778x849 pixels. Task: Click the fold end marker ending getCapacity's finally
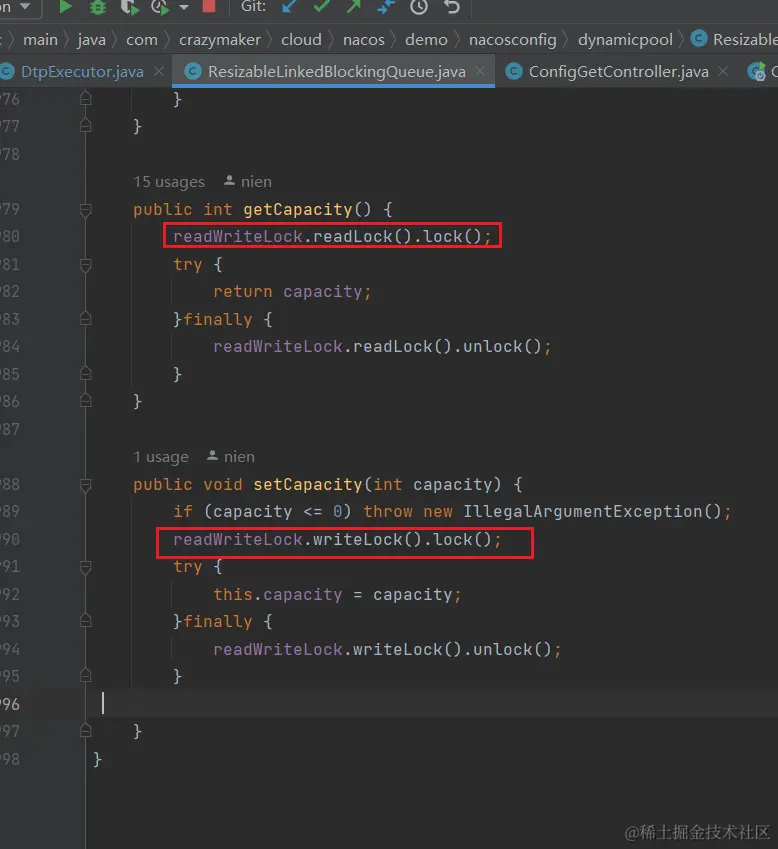tap(85, 374)
